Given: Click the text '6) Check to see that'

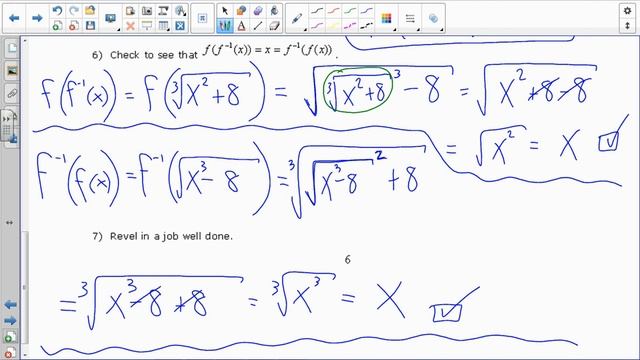Looking at the screenshot, I should pos(145,55).
